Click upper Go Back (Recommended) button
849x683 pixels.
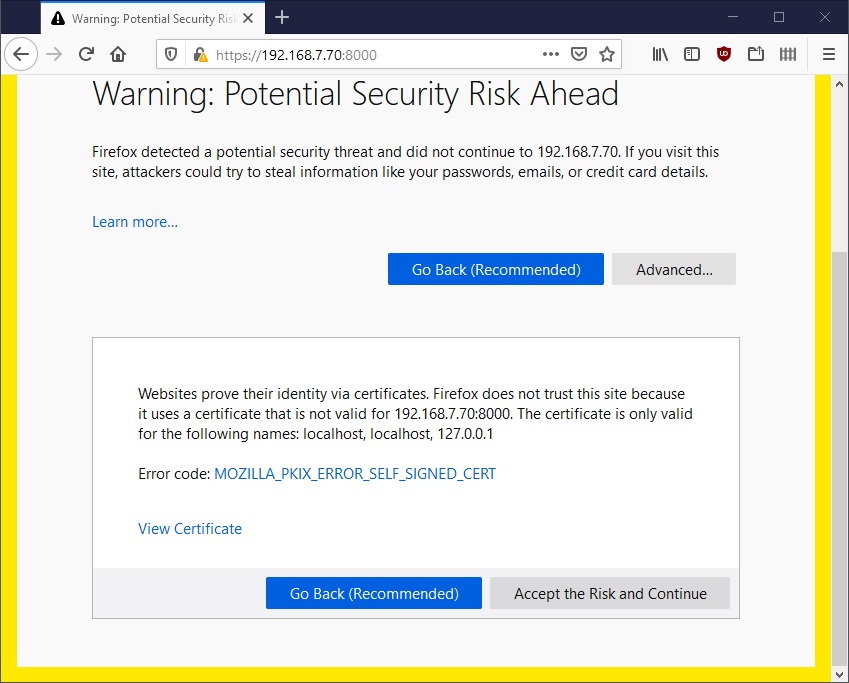496,269
